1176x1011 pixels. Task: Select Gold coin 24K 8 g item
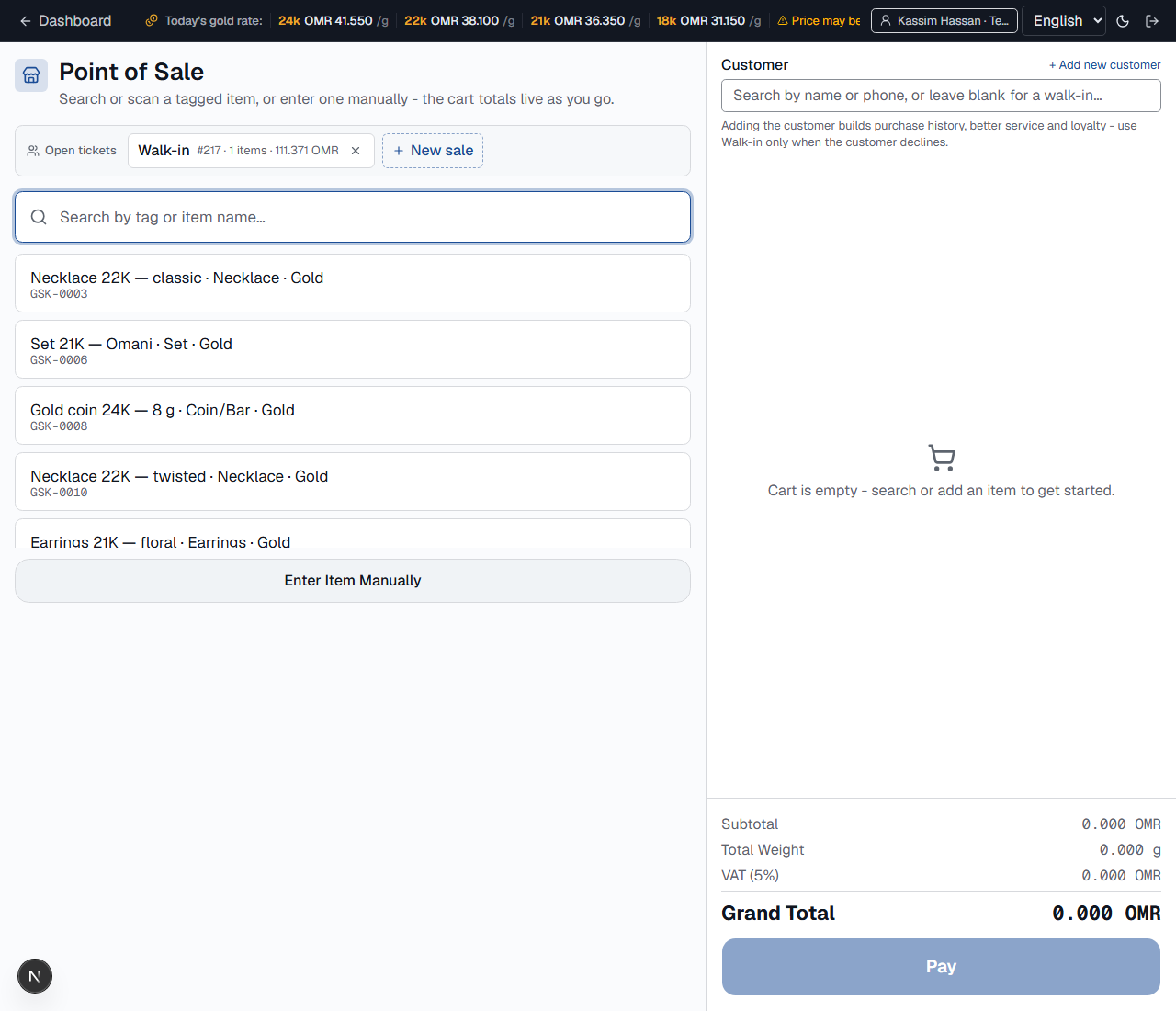pos(353,415)
